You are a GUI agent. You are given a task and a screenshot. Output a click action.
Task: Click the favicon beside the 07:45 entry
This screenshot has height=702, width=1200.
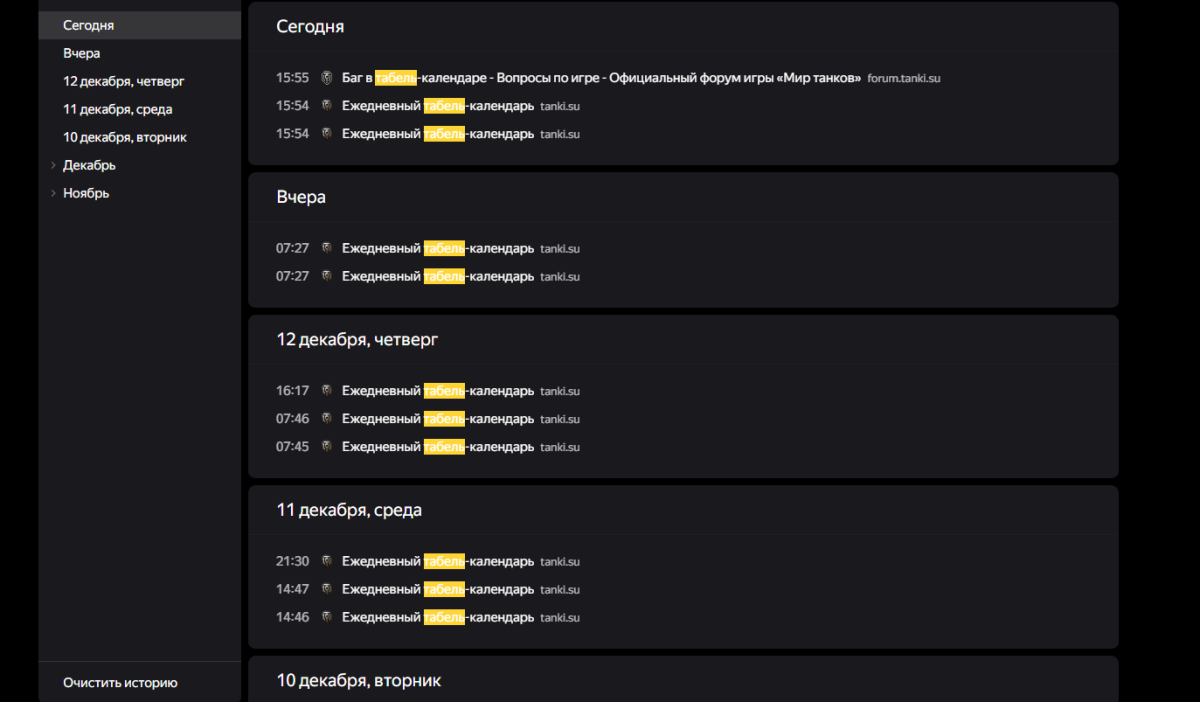326,447
